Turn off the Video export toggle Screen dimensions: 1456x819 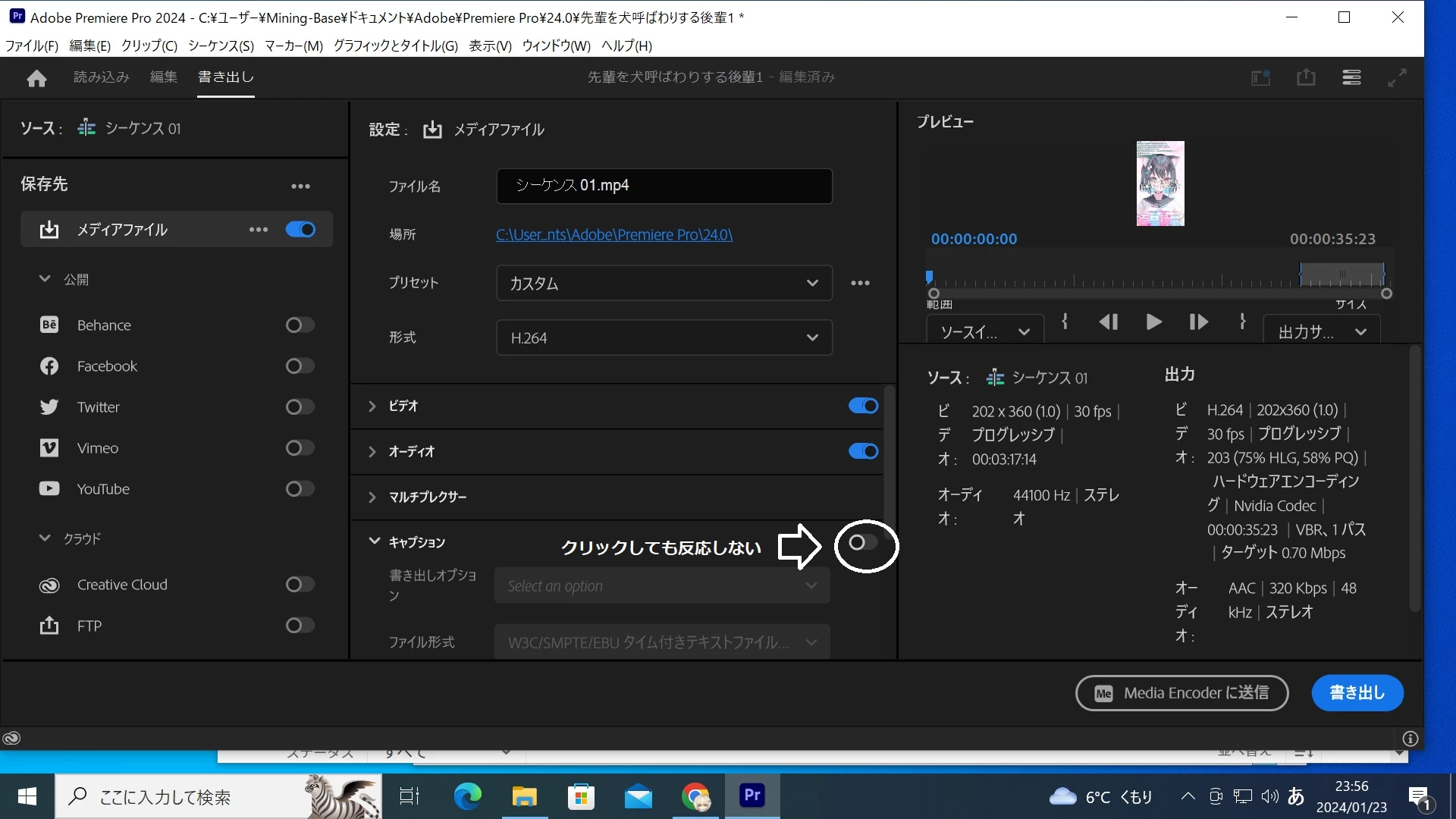click(863, 406)
